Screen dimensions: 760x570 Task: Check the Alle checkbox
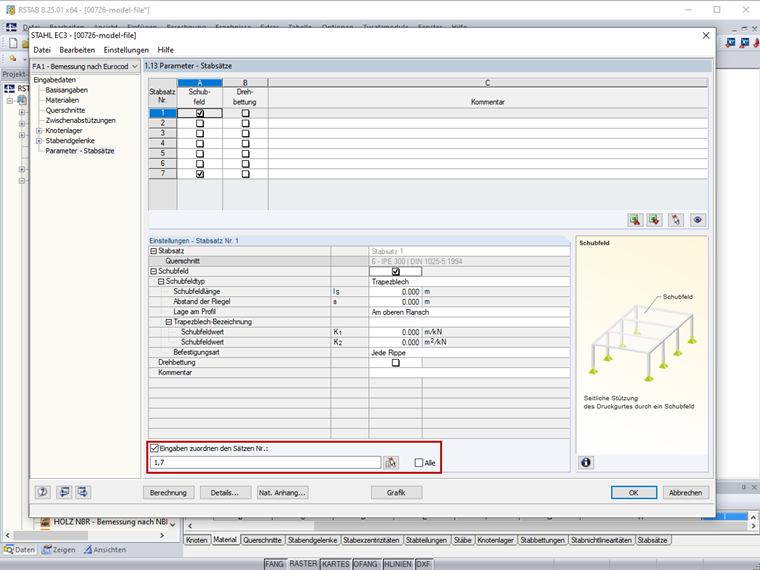419,463
